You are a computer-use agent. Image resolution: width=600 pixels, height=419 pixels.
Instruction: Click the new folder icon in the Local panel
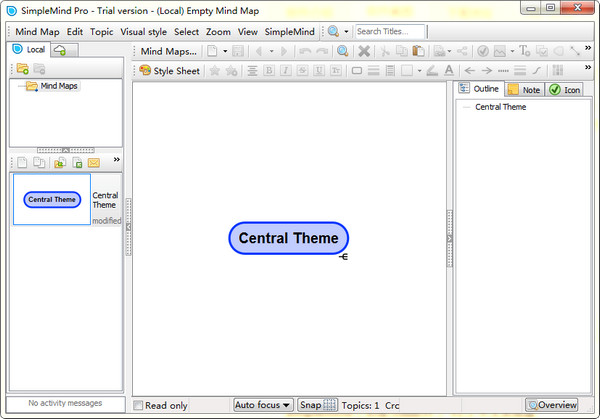click(22, 69)
